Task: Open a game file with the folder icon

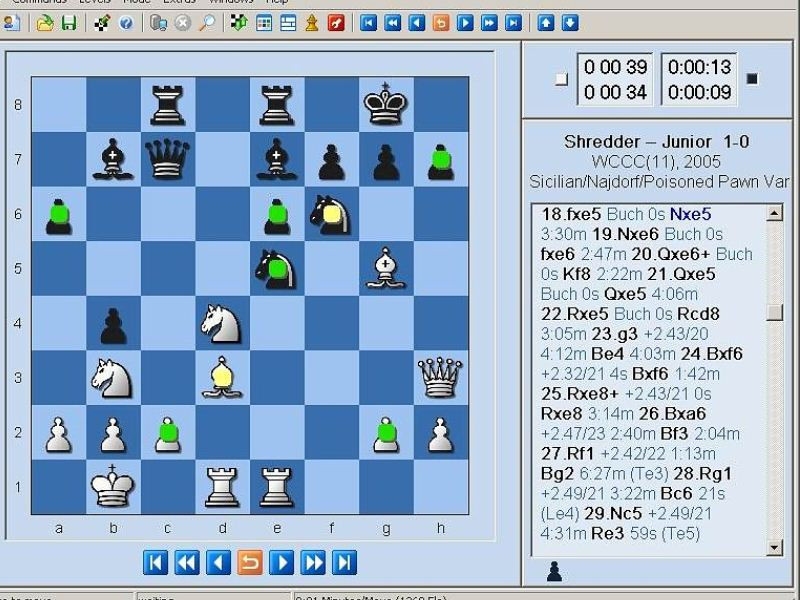Action: pos(45,22)
